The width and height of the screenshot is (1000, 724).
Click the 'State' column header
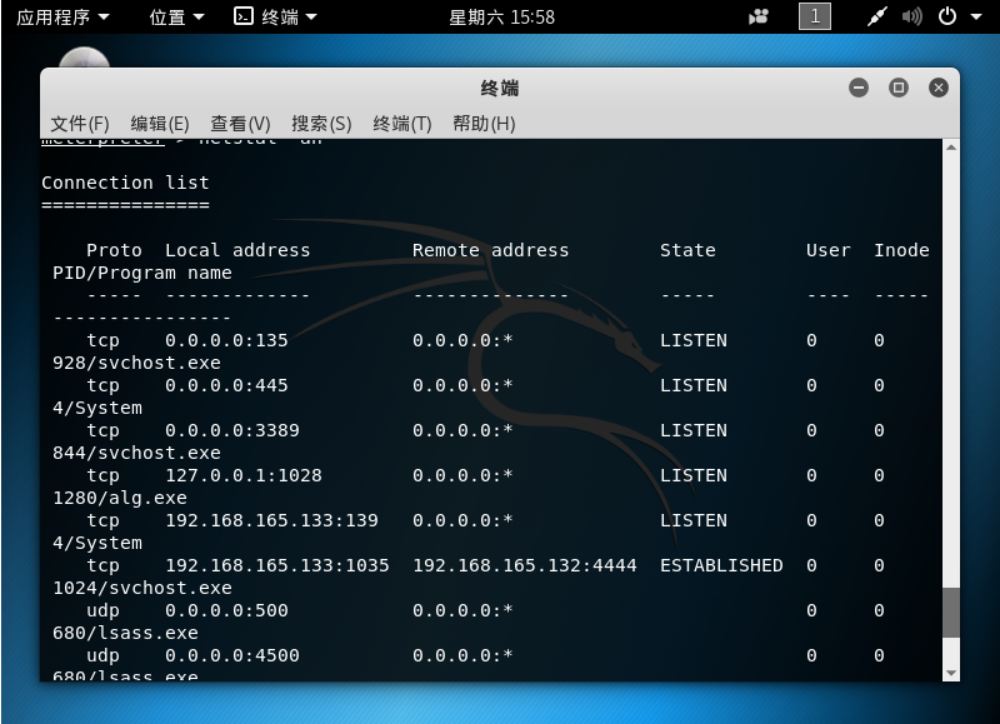pyautogui.click(x=688, y=250)
